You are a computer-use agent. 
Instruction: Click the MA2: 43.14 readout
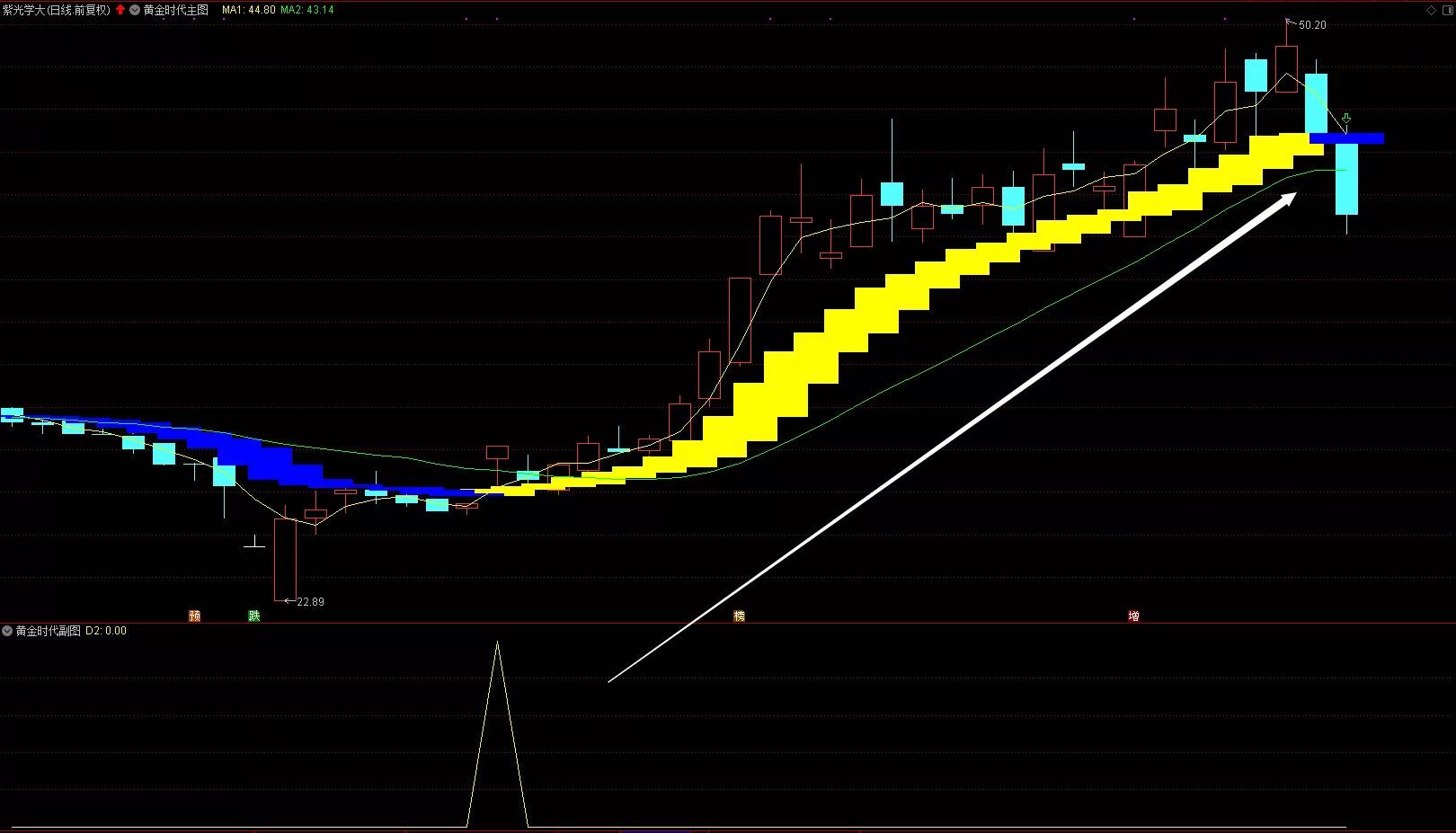point(307,10)
